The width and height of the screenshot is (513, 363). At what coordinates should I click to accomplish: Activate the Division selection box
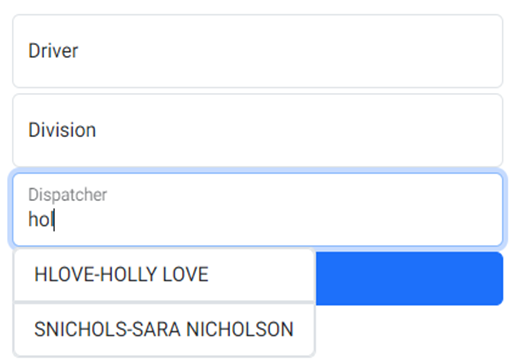[x=257, y=130]
